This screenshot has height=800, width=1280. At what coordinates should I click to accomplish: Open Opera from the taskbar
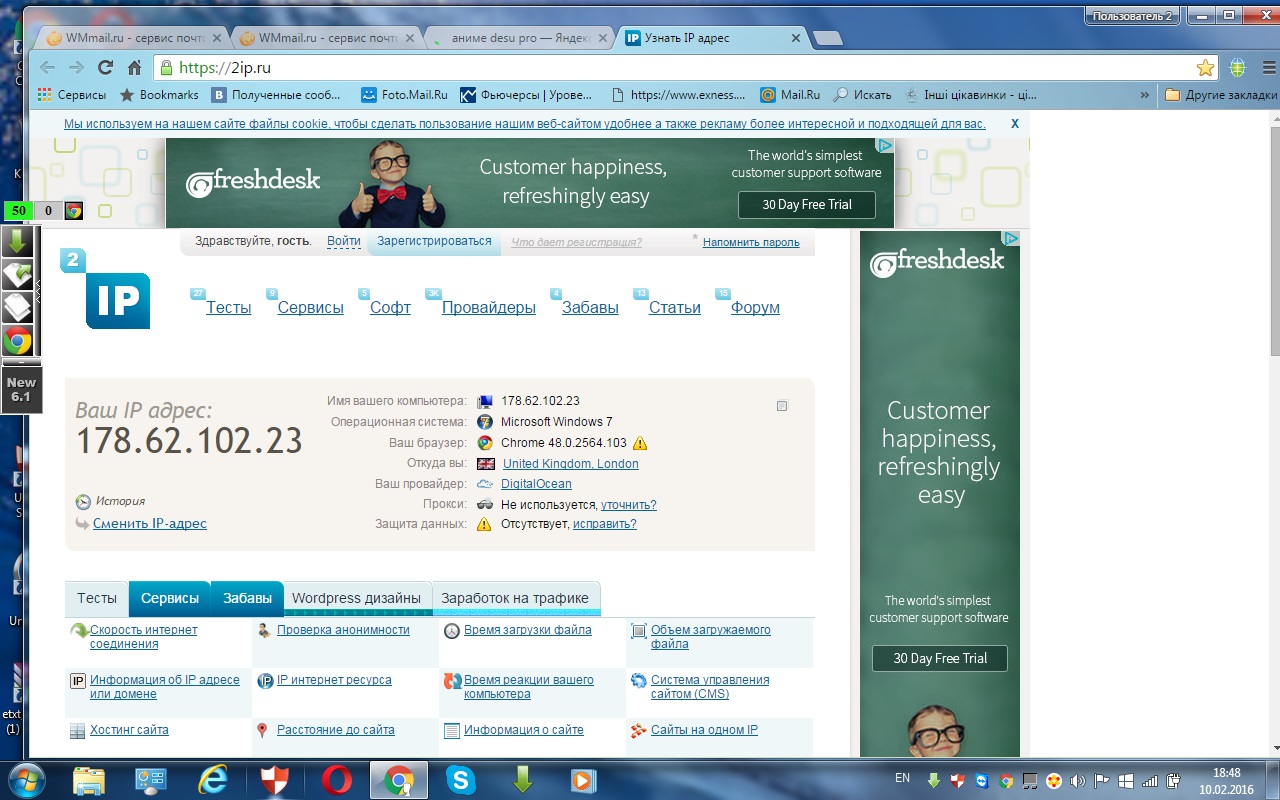(337, 780)
